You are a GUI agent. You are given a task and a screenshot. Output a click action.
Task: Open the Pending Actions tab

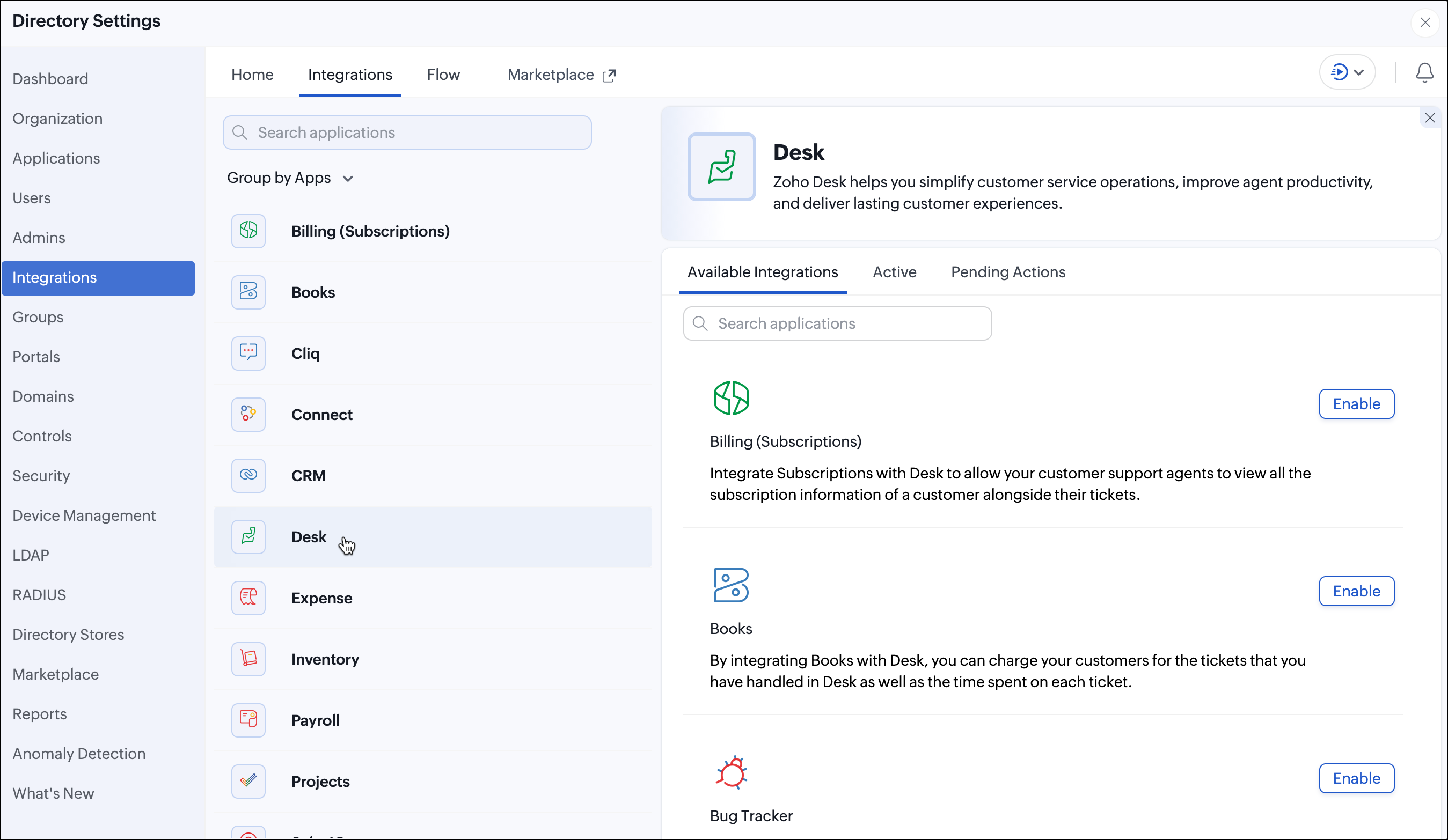[x=1008, y=272]
